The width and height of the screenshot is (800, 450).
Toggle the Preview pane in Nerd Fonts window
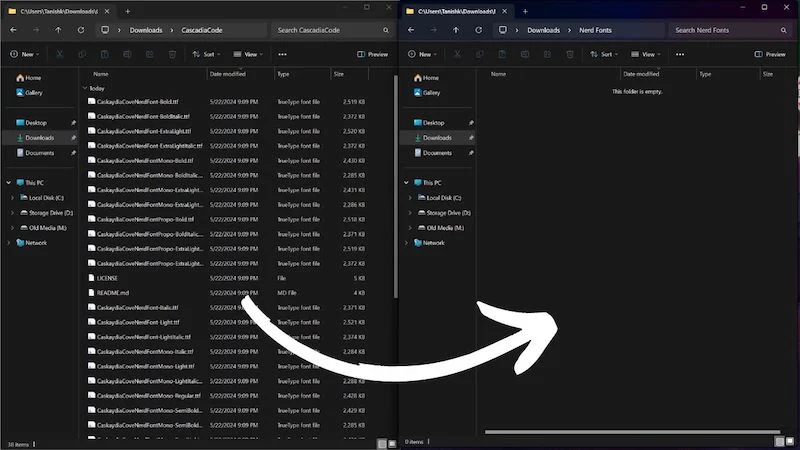click(x=770, y=54)
